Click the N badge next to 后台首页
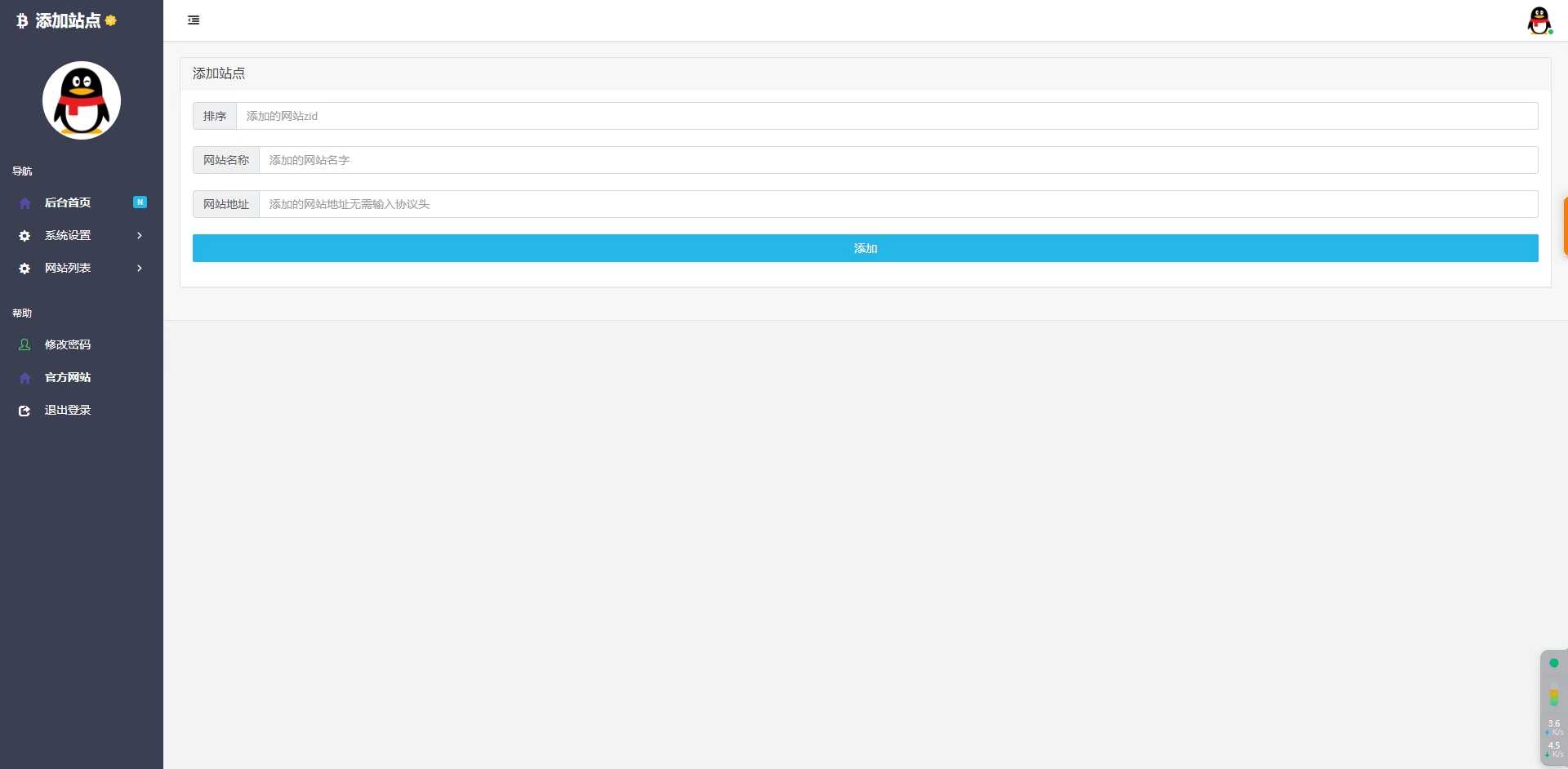This screenshot has width=1568, height=769. pyautogui.click(x=140, y=202)
